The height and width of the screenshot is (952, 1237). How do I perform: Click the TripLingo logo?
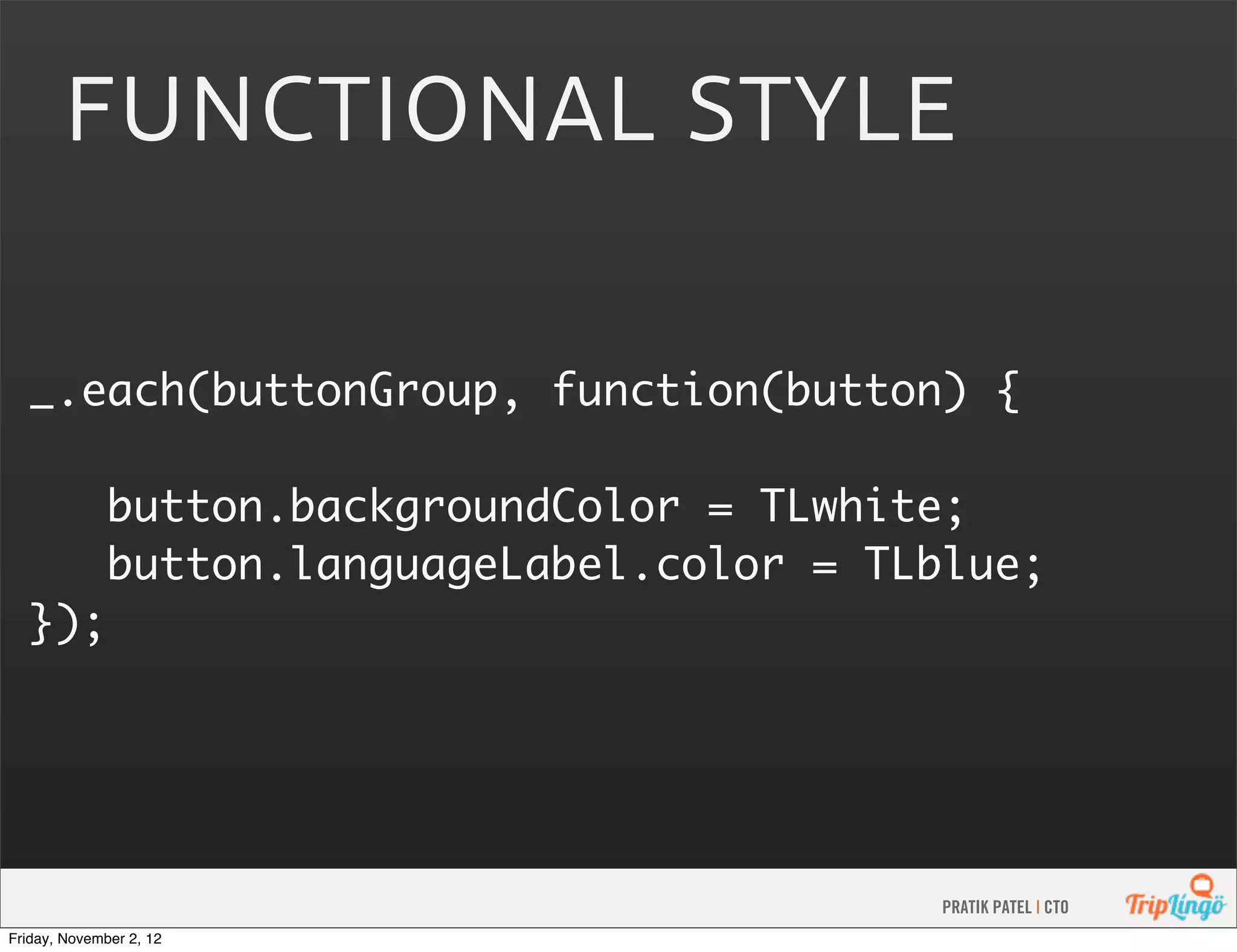pos(1175,898)
